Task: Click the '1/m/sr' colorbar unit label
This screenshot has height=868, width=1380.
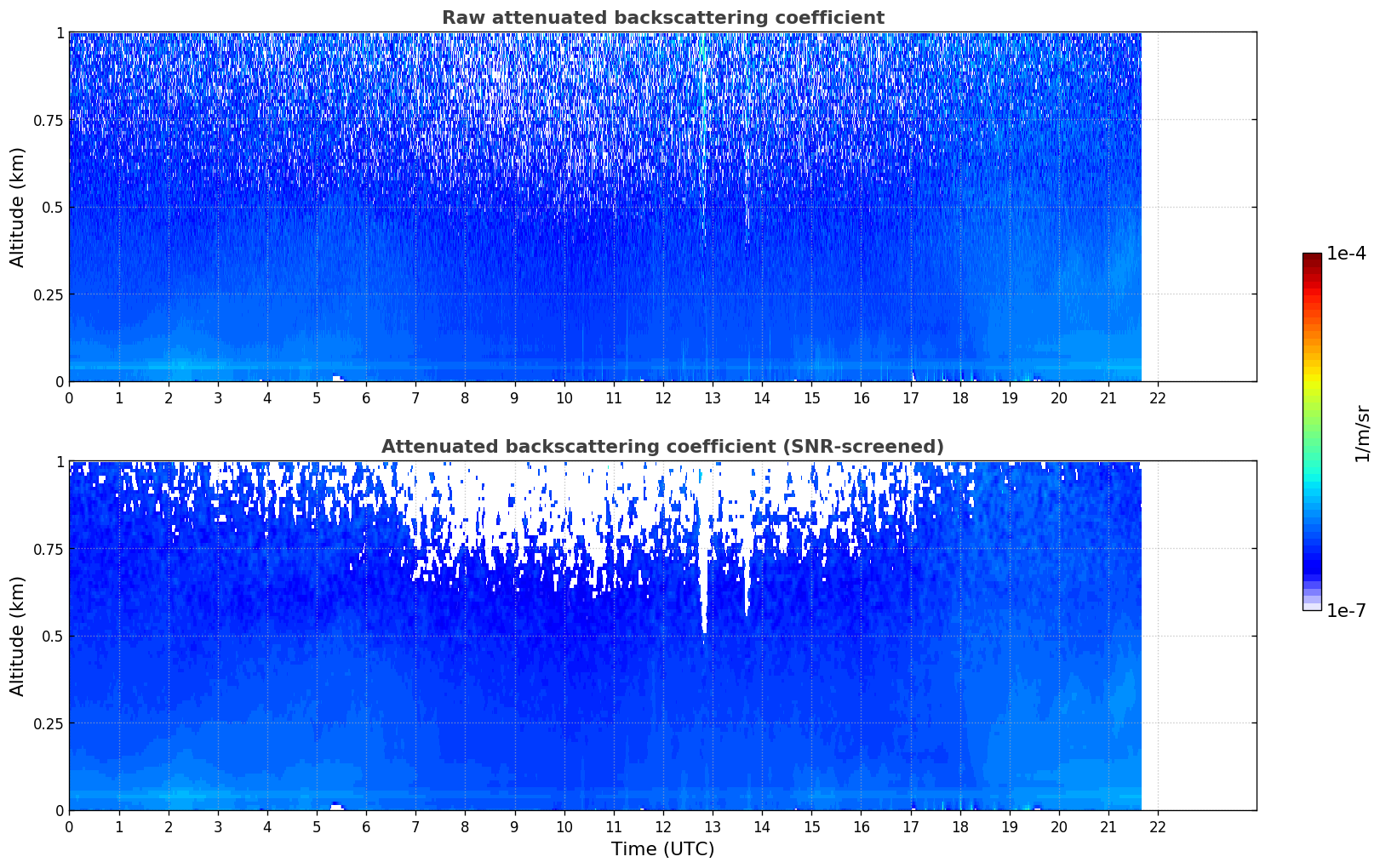Action: coord(1363,432)
